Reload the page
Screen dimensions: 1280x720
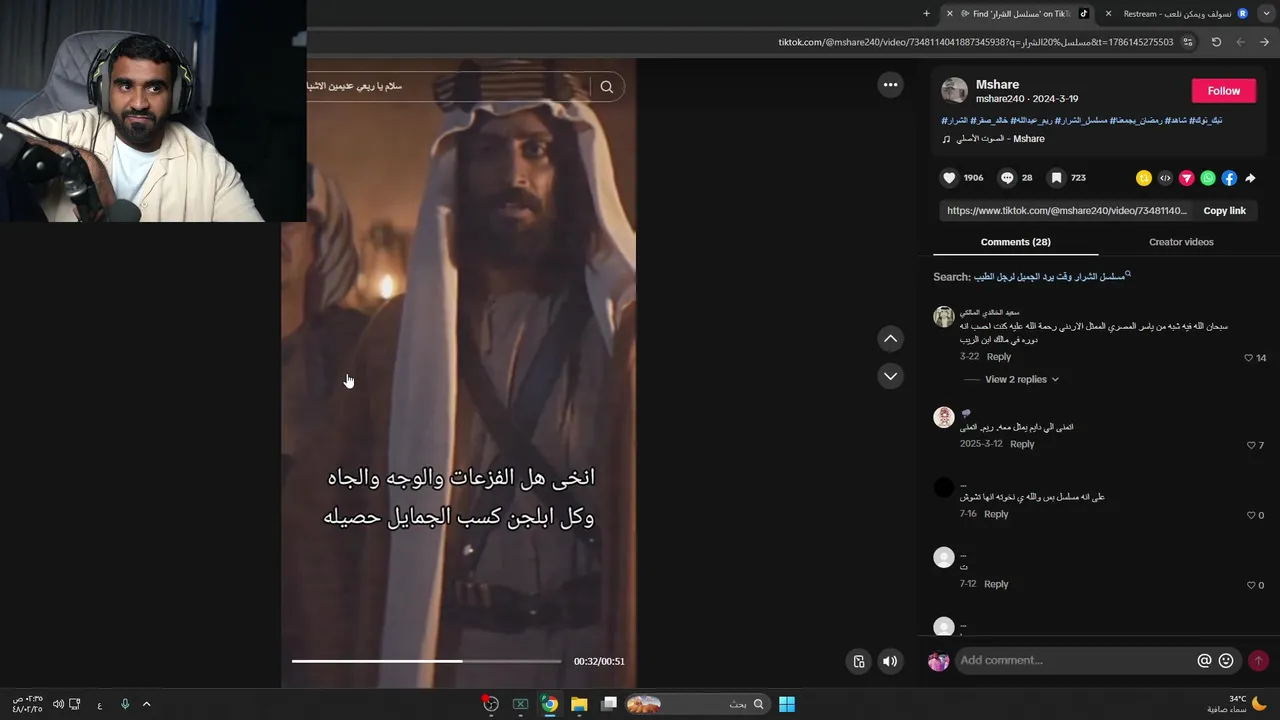(1216, 42)
